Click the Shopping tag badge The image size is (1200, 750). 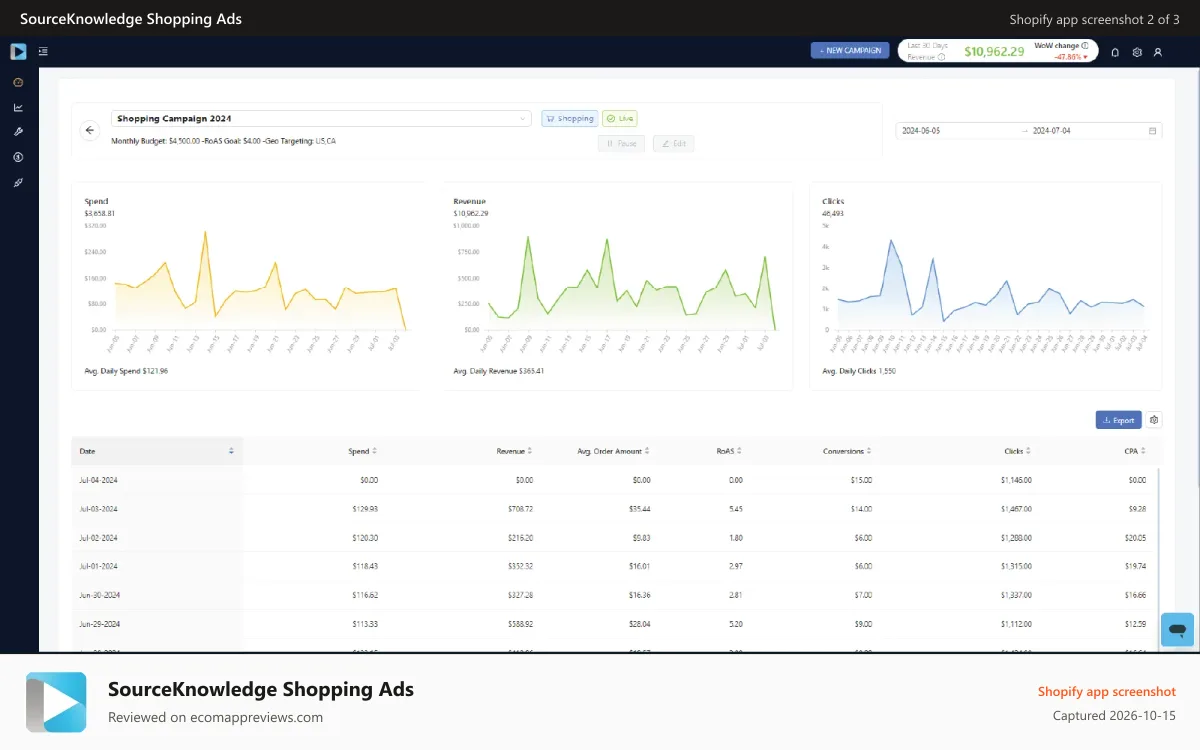570,118
